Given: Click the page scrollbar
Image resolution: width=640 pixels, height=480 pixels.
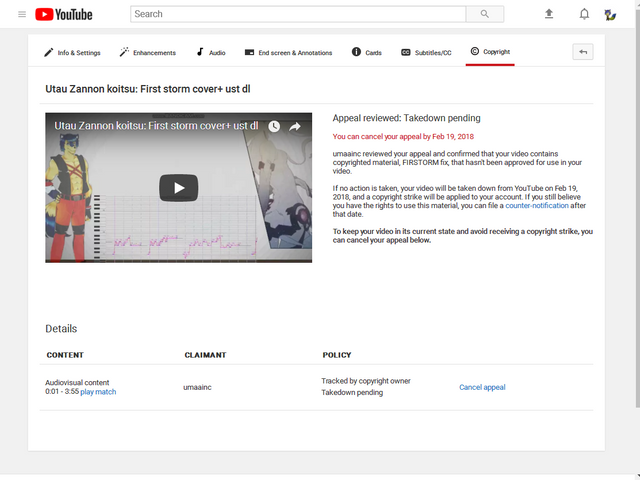Looking at the screenshot, I should point(638,208).
